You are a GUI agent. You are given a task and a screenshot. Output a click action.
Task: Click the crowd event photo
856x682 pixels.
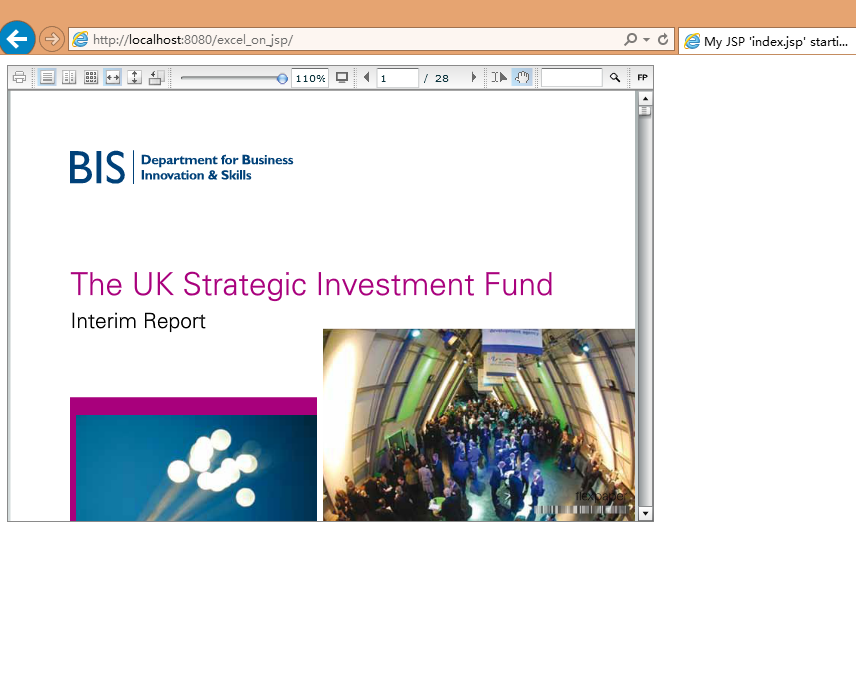tap(479, 425)
